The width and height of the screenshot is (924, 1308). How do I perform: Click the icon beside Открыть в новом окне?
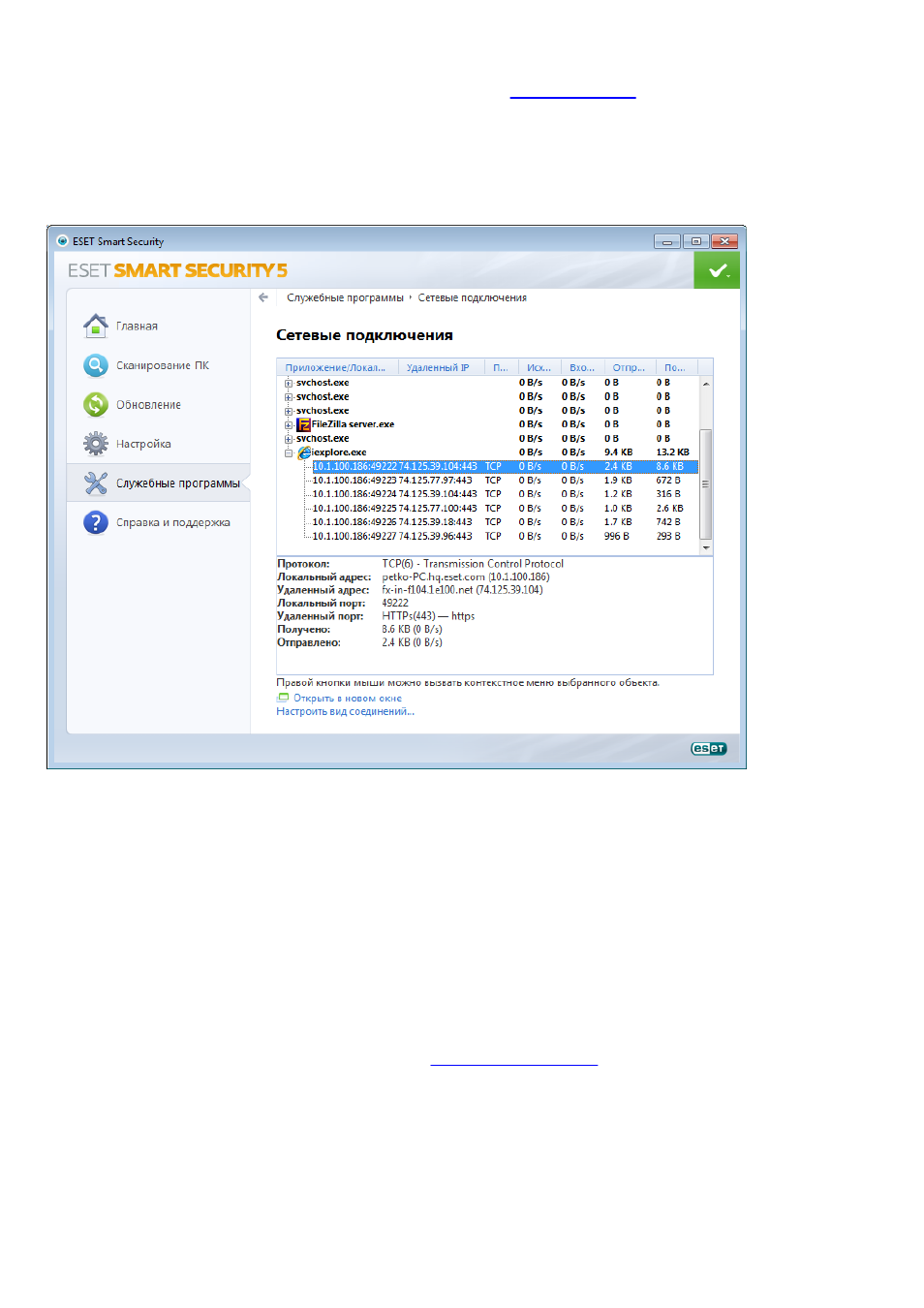283,698
